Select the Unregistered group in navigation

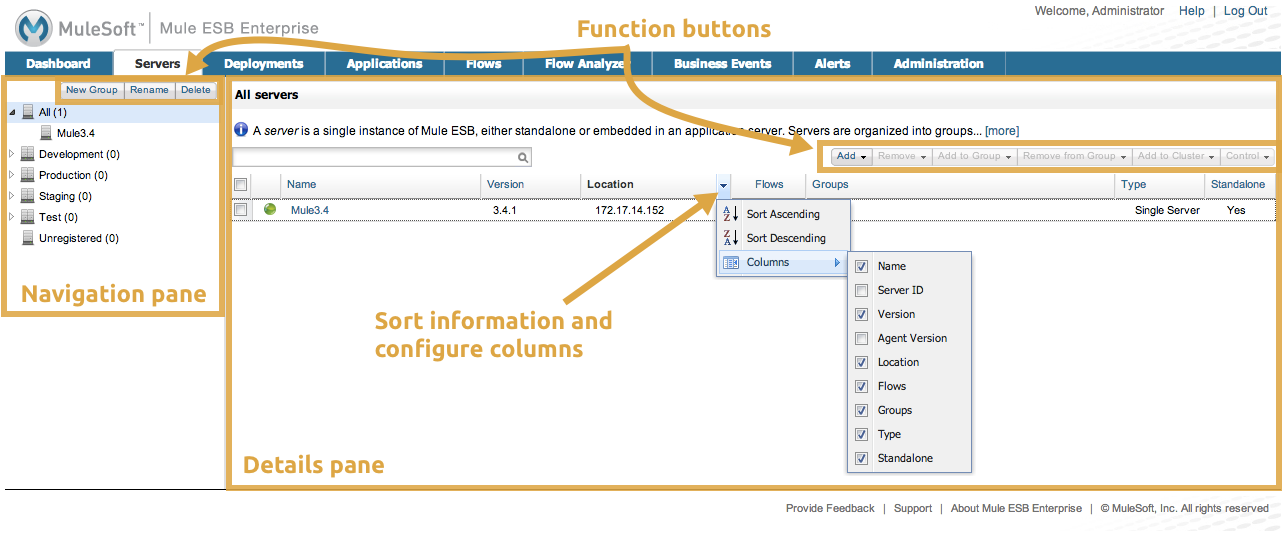coord(78,238)
